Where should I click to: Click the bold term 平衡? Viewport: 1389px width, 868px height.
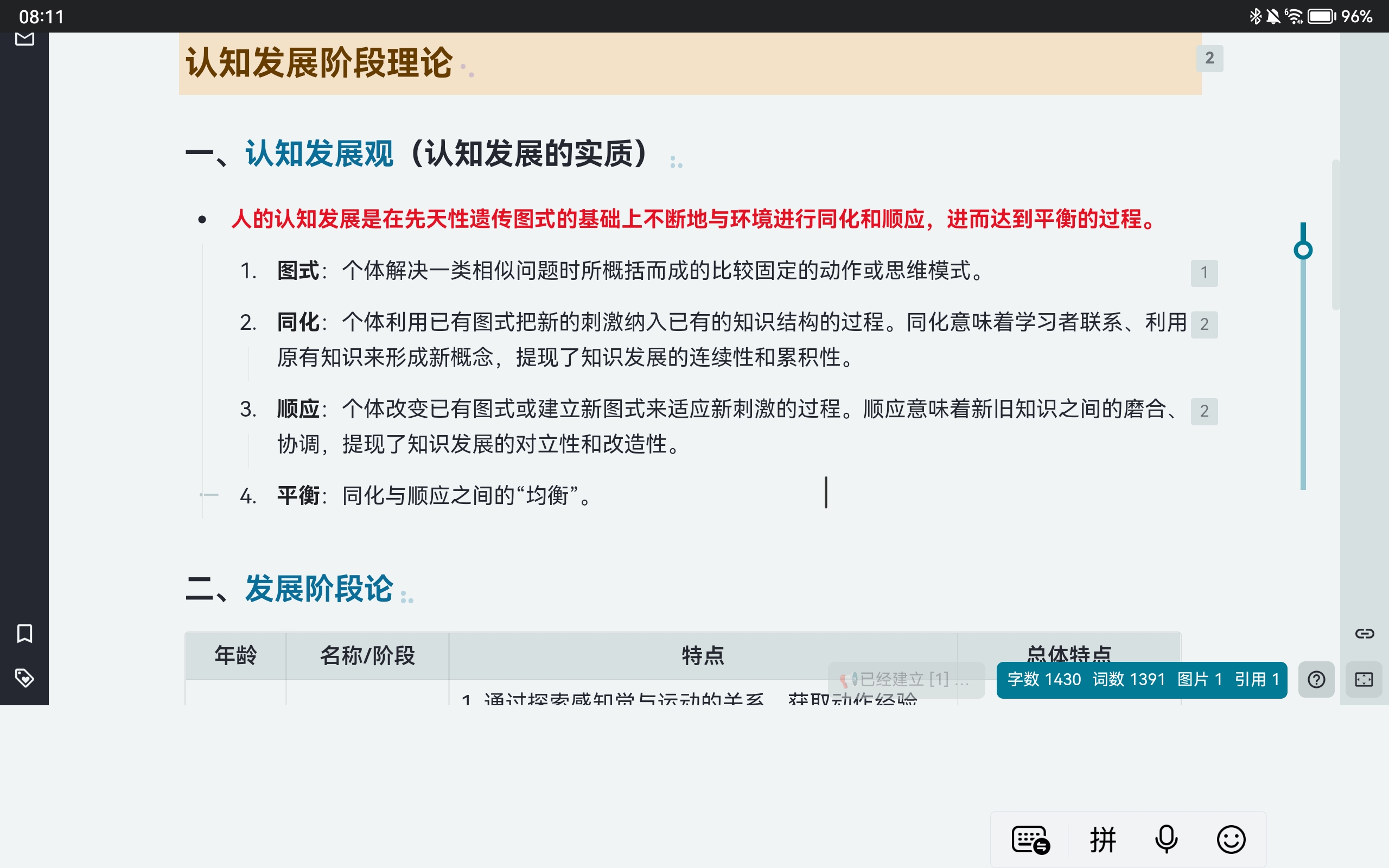click(298, 495)
